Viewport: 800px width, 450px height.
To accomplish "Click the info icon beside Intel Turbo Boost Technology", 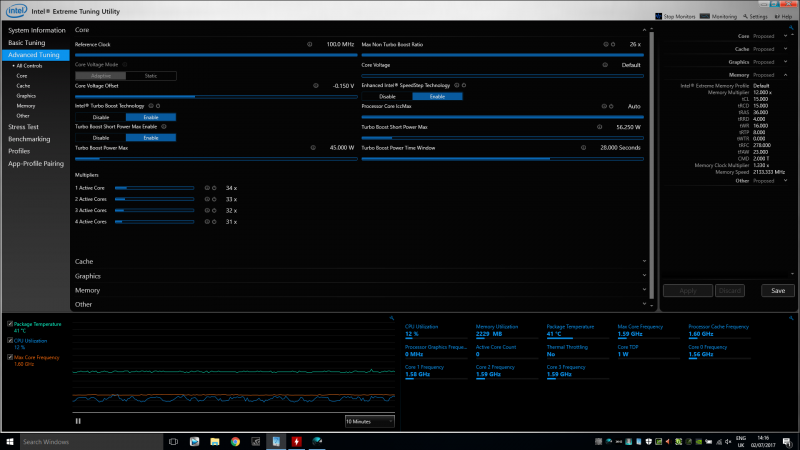I will [x=151, y=106].
